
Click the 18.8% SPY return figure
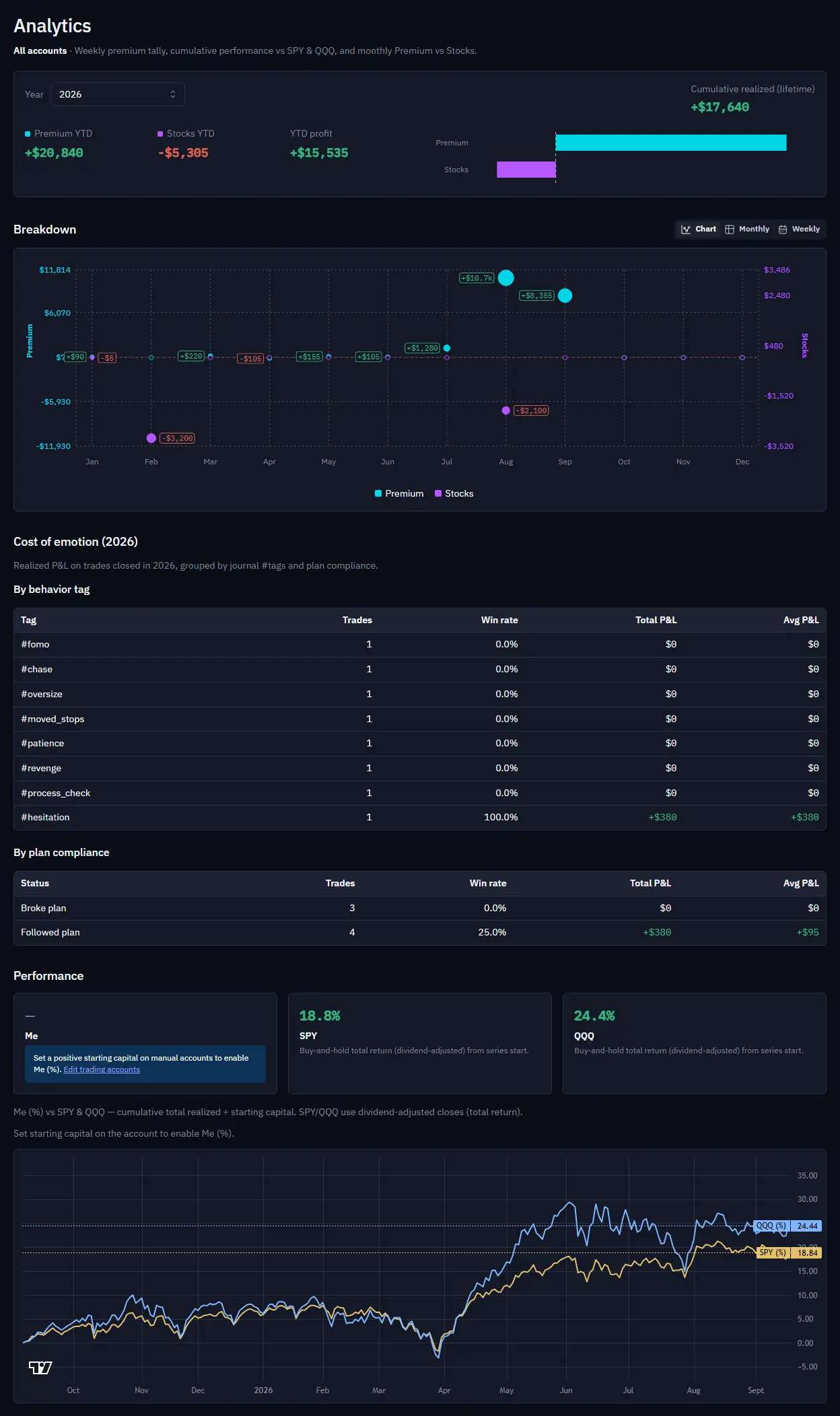(x=320, y=1016)
